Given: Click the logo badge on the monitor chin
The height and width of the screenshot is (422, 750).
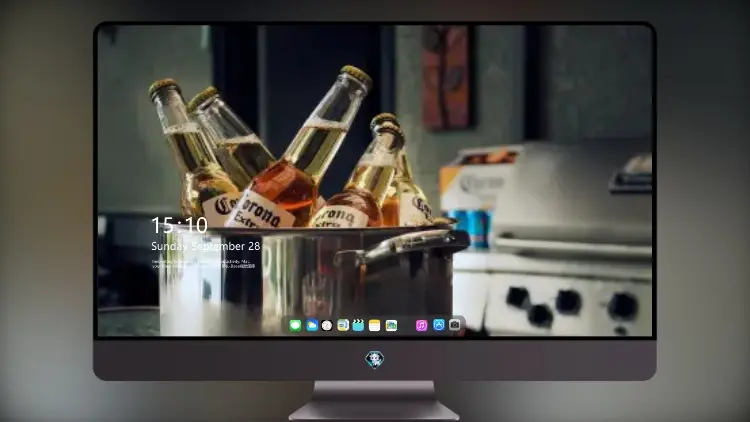Looking at the screenshot, I should 375,359.
